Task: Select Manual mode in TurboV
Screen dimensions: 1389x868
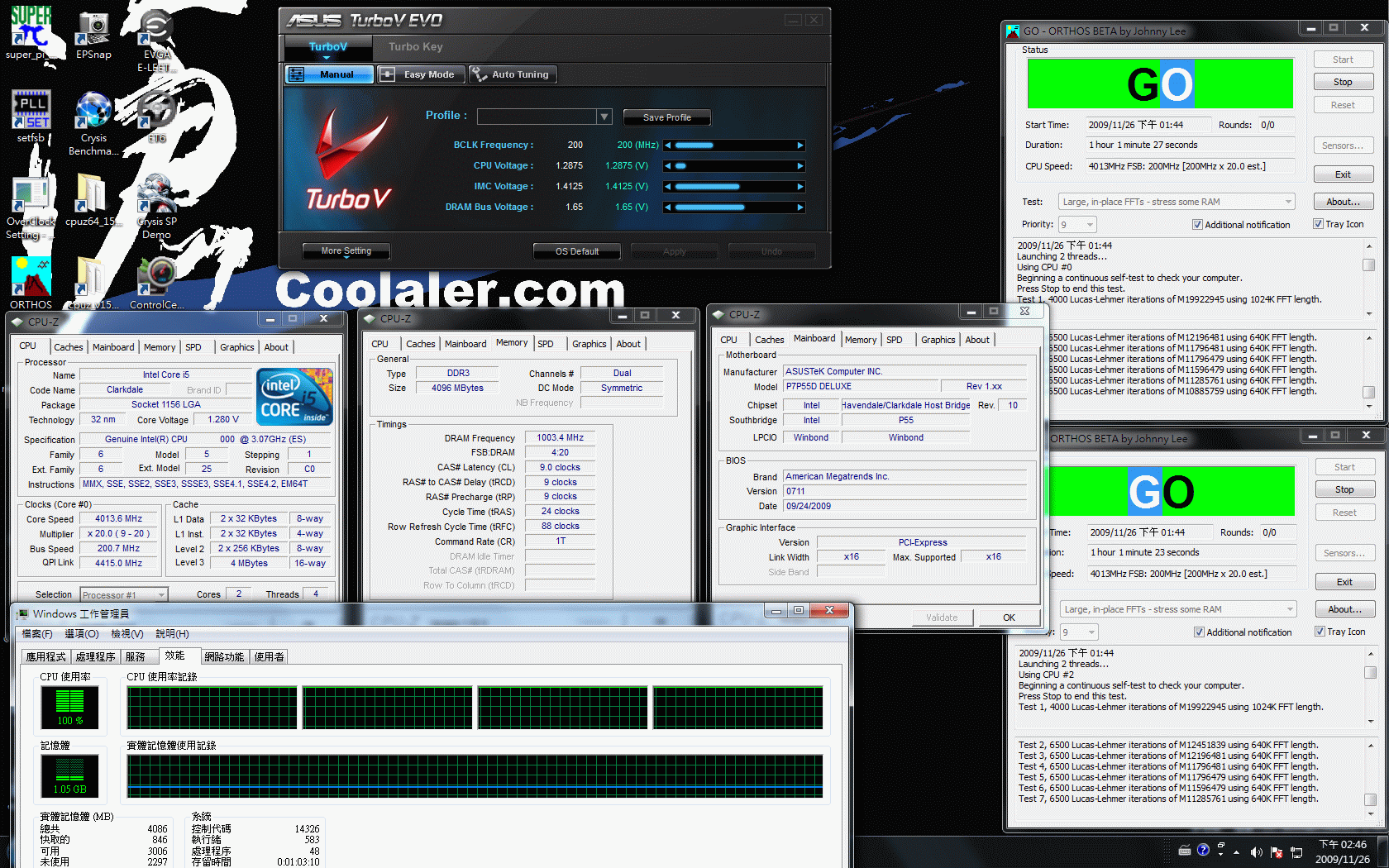Action: click(x=329, y=74)
